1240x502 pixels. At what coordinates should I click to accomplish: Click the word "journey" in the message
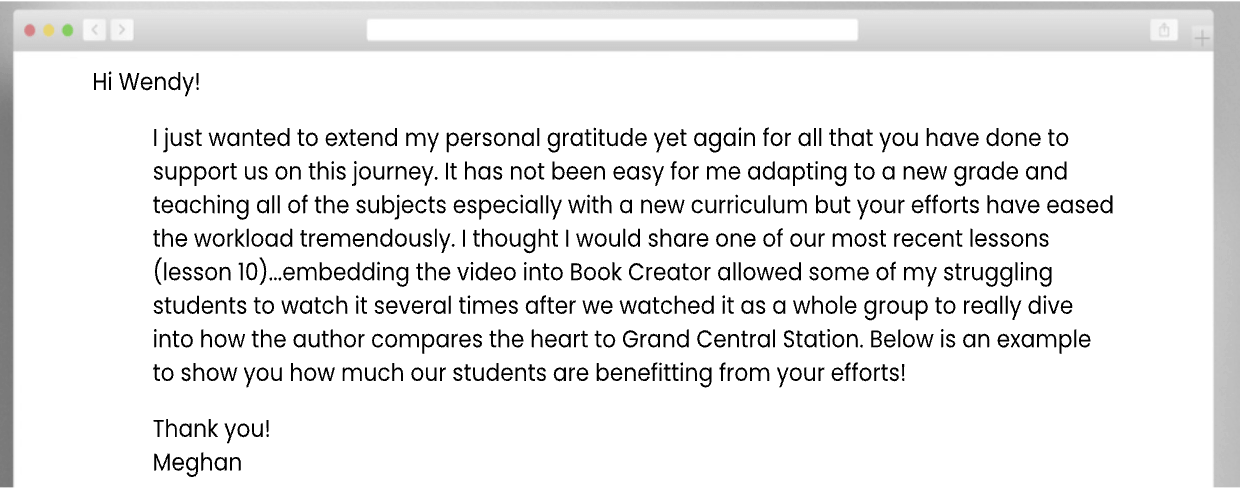(x=386, y=171)
